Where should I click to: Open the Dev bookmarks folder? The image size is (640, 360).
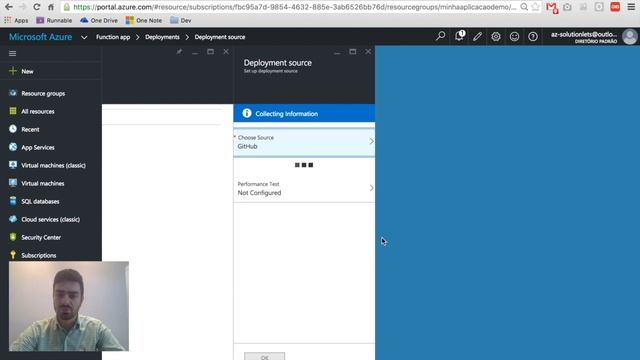pyautogui.click(x=181, y=20)
